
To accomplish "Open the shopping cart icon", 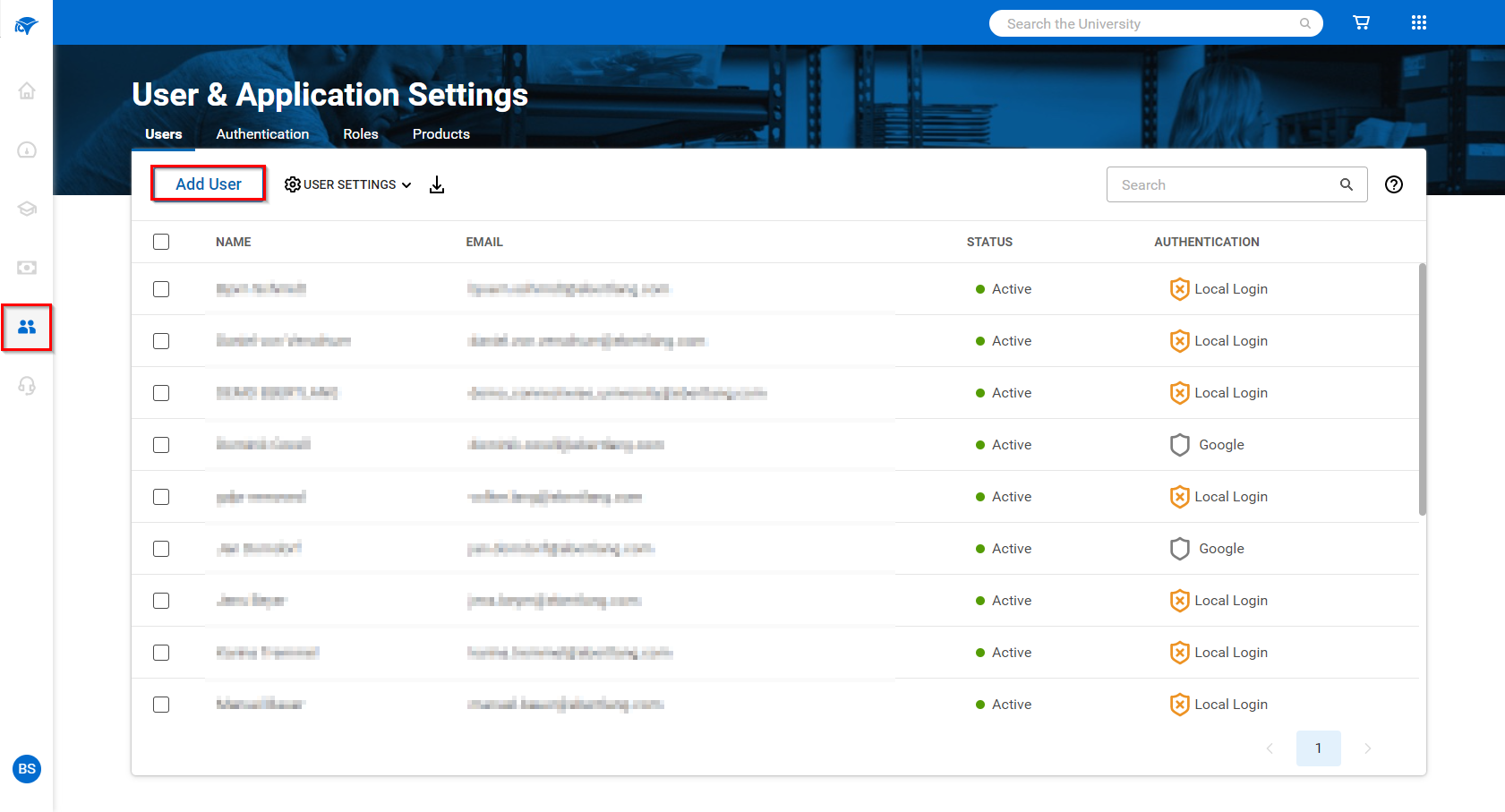I will [1361, 23].
